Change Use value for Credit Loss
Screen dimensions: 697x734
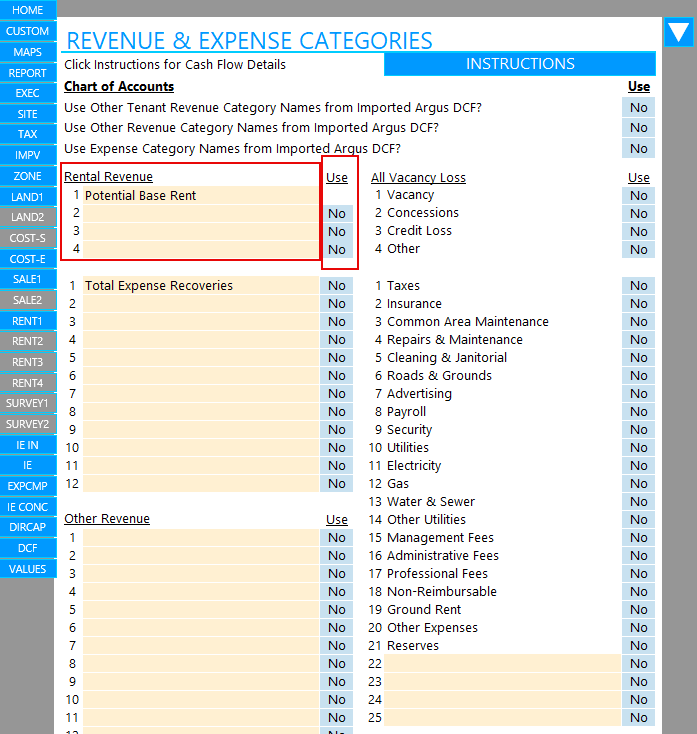(638, 232)
